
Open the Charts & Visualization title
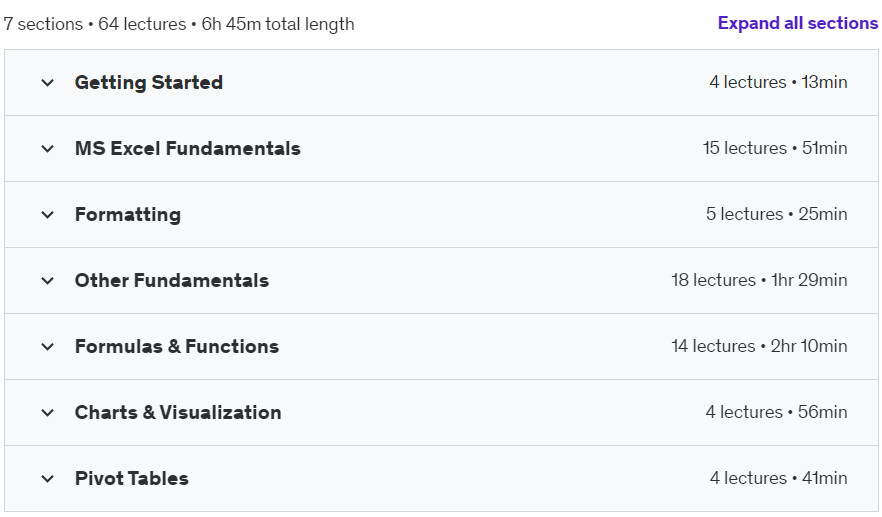point(178,412)
